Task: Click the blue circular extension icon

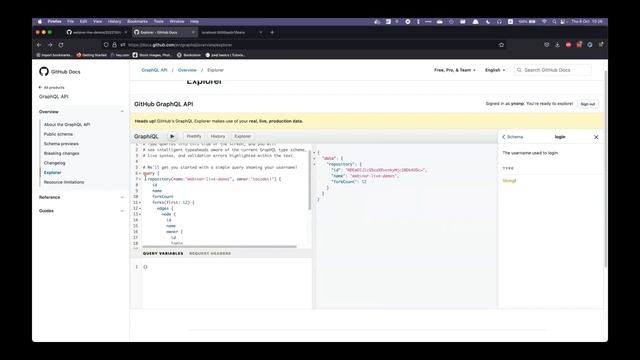Action: pyautogui.click(x=589, y=45)
